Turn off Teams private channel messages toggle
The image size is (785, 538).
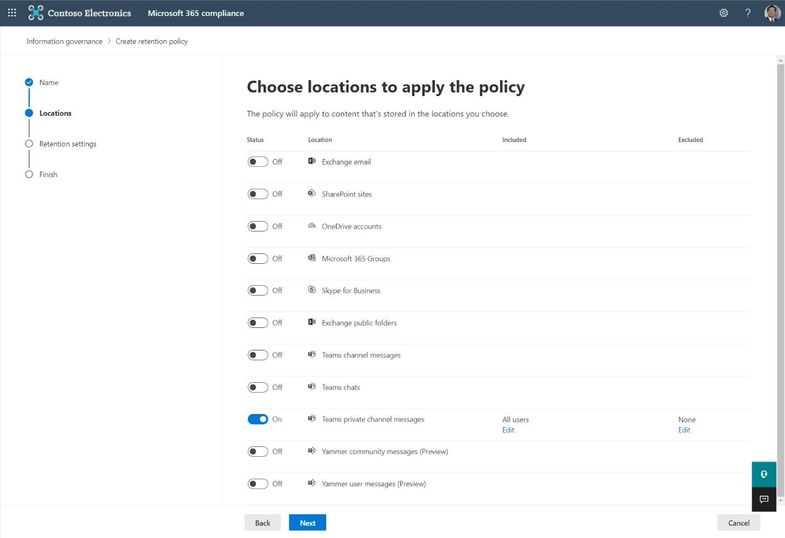[x=258, y=419]
